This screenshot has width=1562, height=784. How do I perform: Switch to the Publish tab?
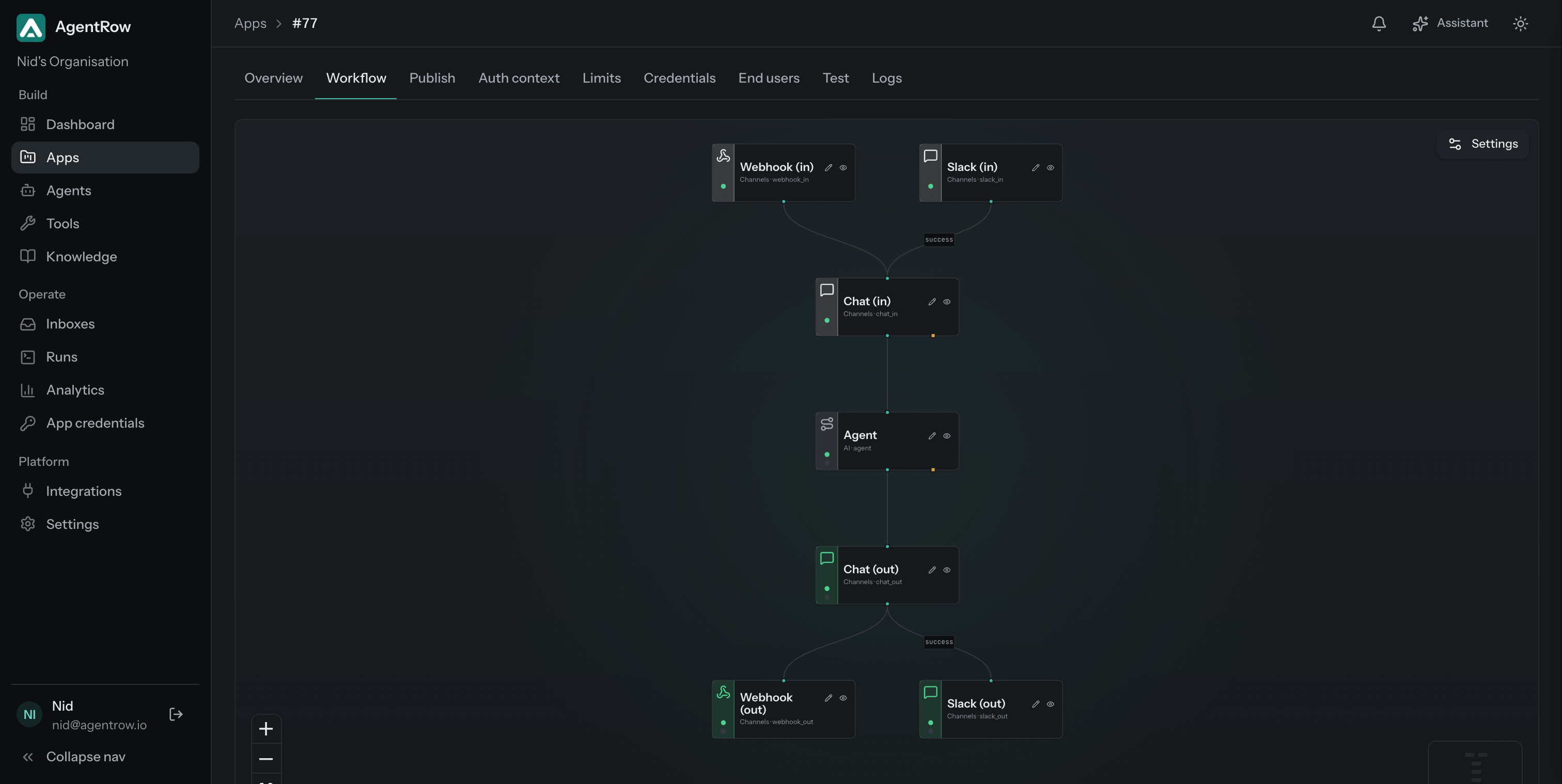432,78
